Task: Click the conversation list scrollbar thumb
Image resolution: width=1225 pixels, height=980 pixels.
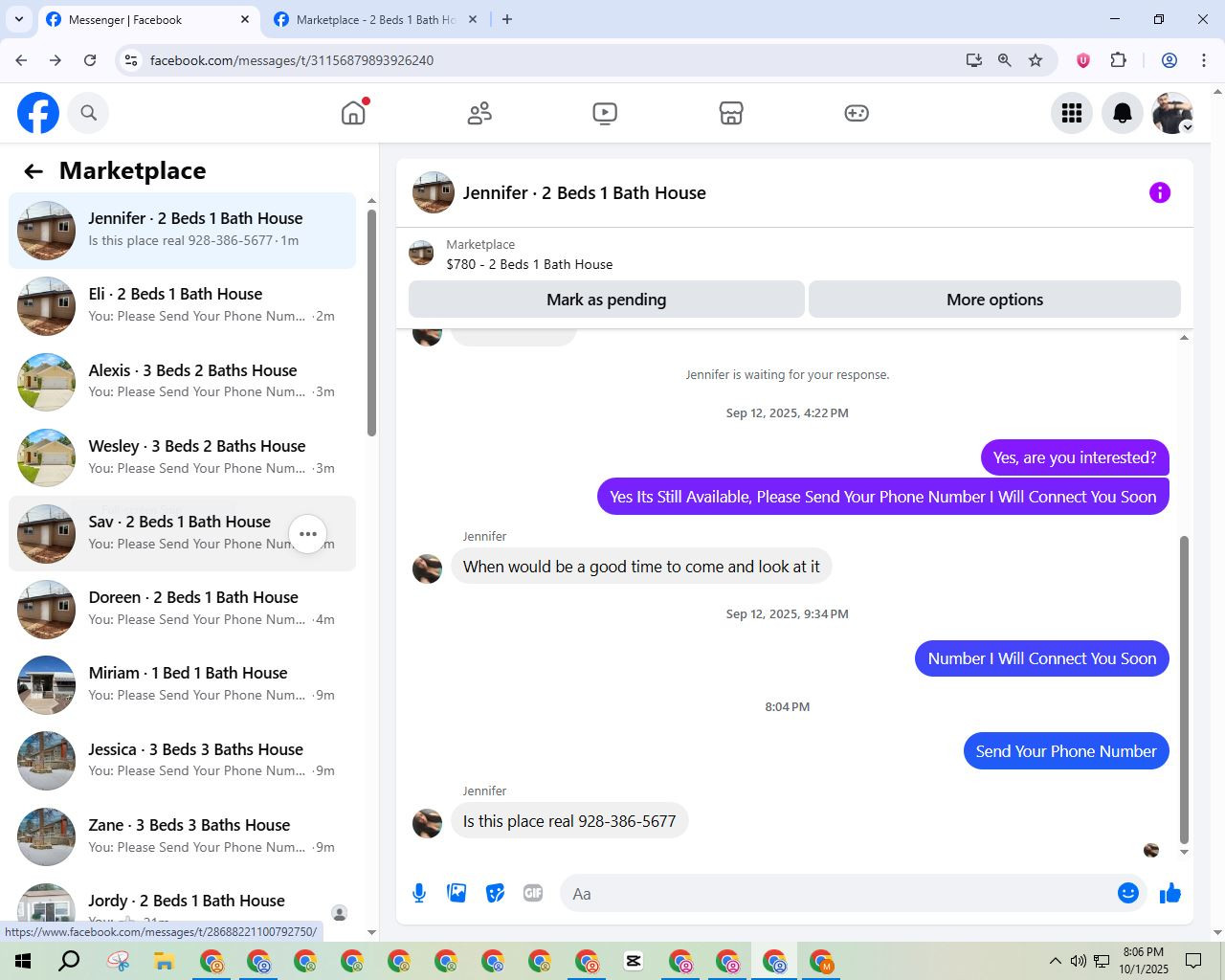Action: 371,323
